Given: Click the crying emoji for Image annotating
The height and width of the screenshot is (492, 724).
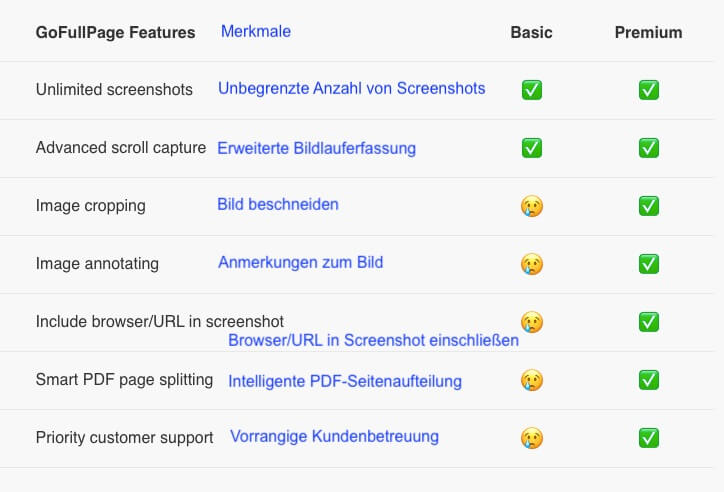Looking at the screenshot, I should 531,264.
